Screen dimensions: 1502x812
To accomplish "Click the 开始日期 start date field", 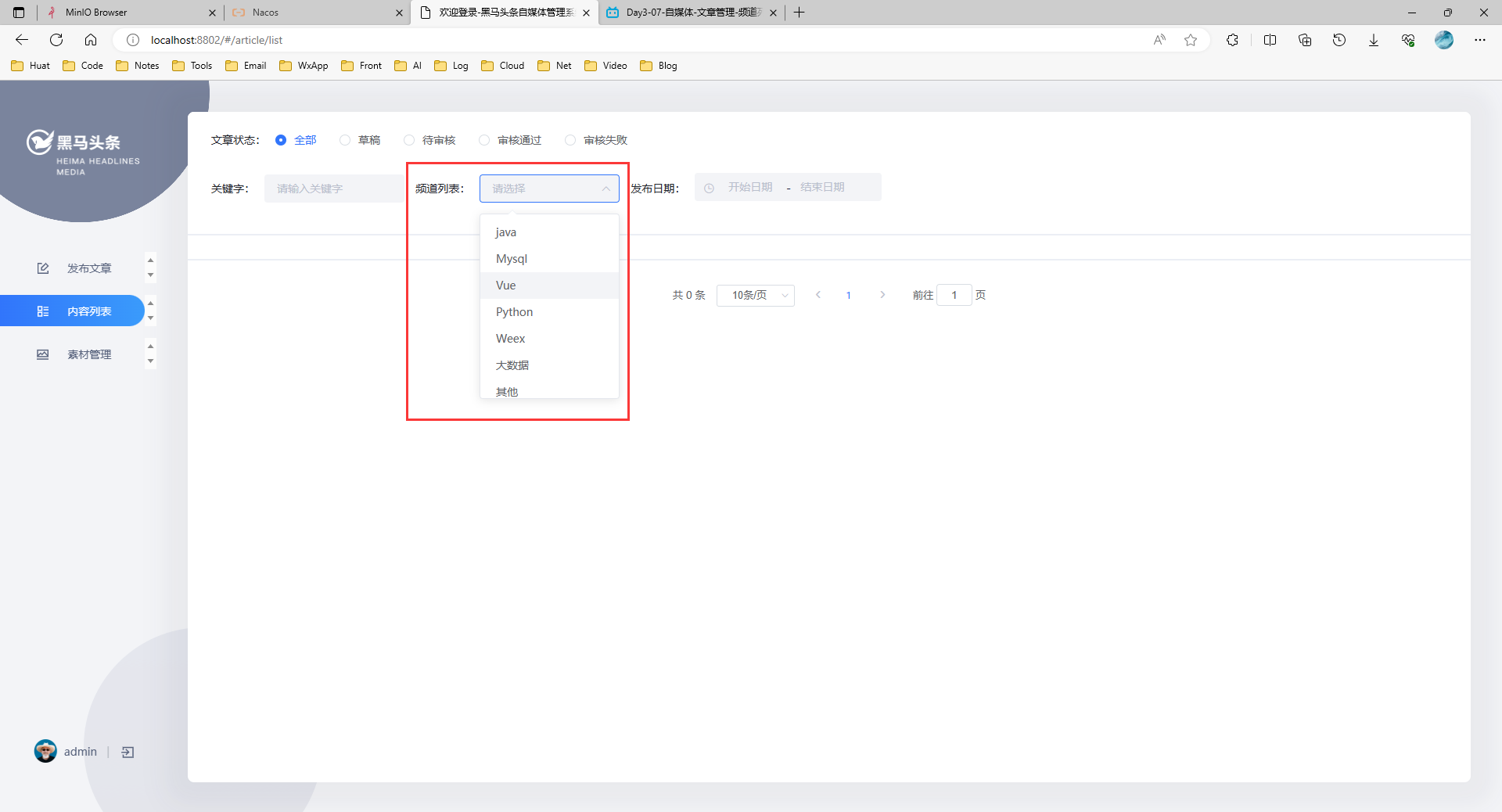I will pos(749,188).
